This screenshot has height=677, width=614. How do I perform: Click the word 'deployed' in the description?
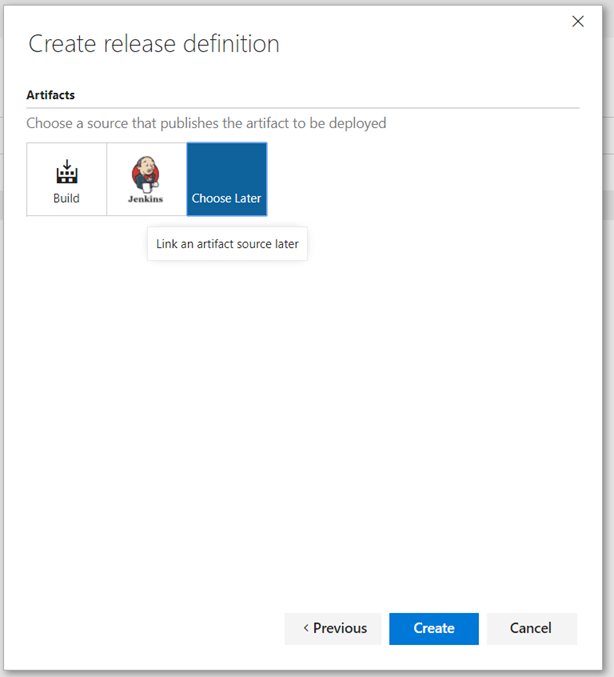(x=355, y=124)
